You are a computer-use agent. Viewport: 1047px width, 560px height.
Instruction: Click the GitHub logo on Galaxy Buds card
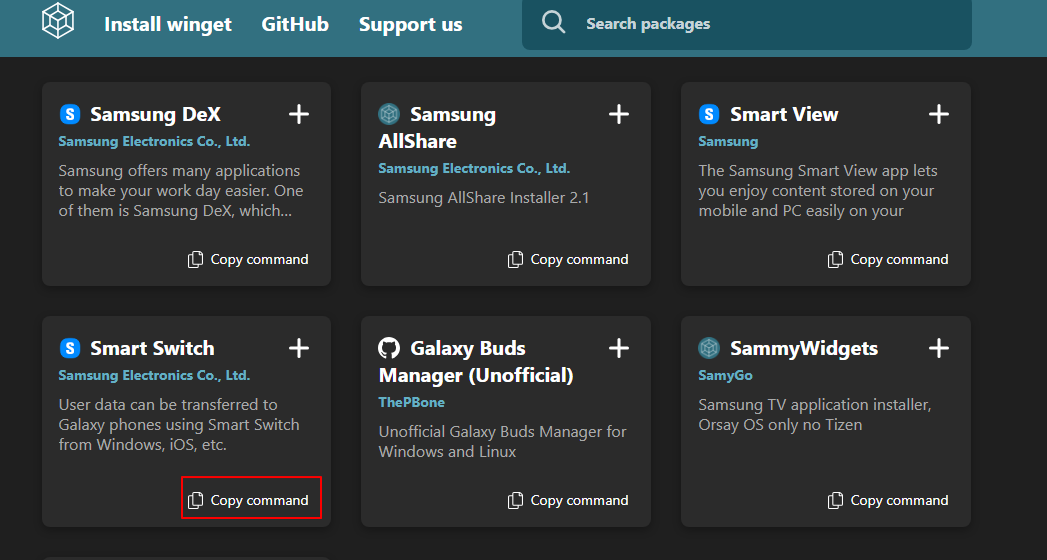click(389, 348)
